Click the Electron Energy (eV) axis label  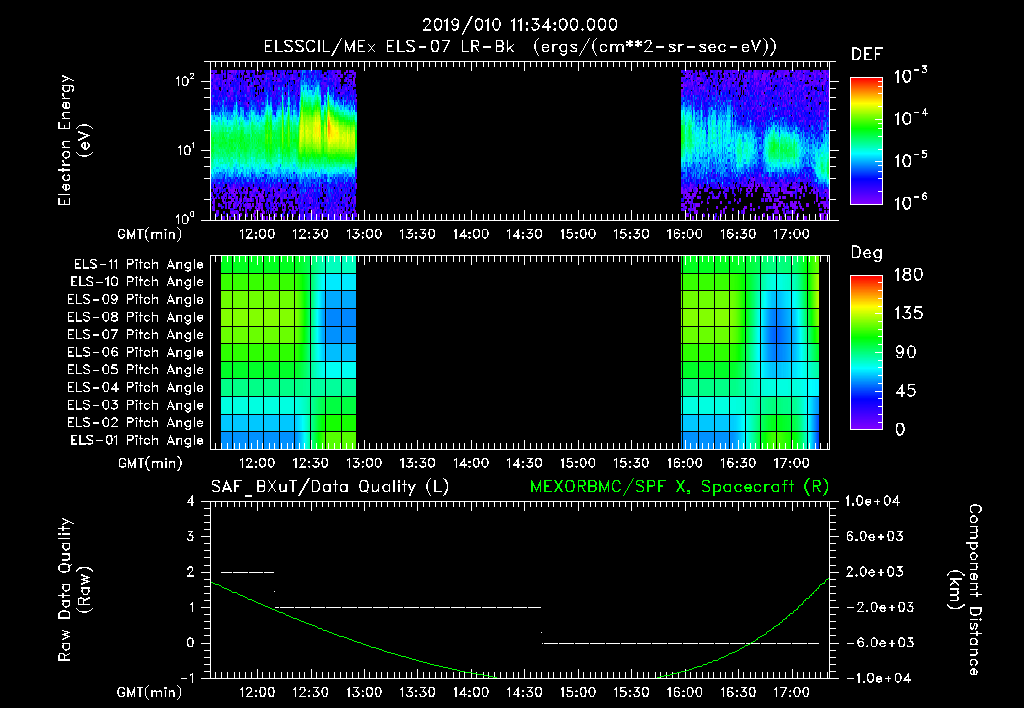74,140
